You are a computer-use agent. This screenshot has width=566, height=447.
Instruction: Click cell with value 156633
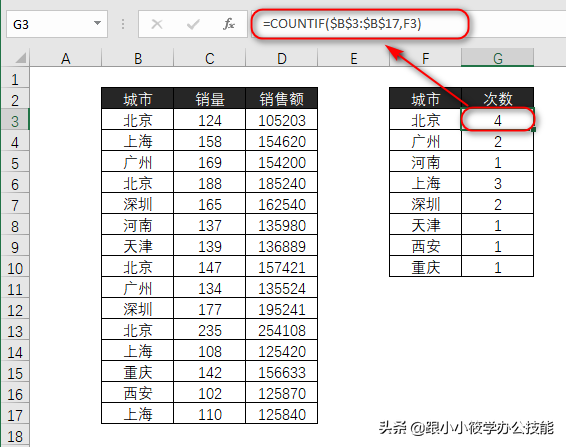click(282, 372)
